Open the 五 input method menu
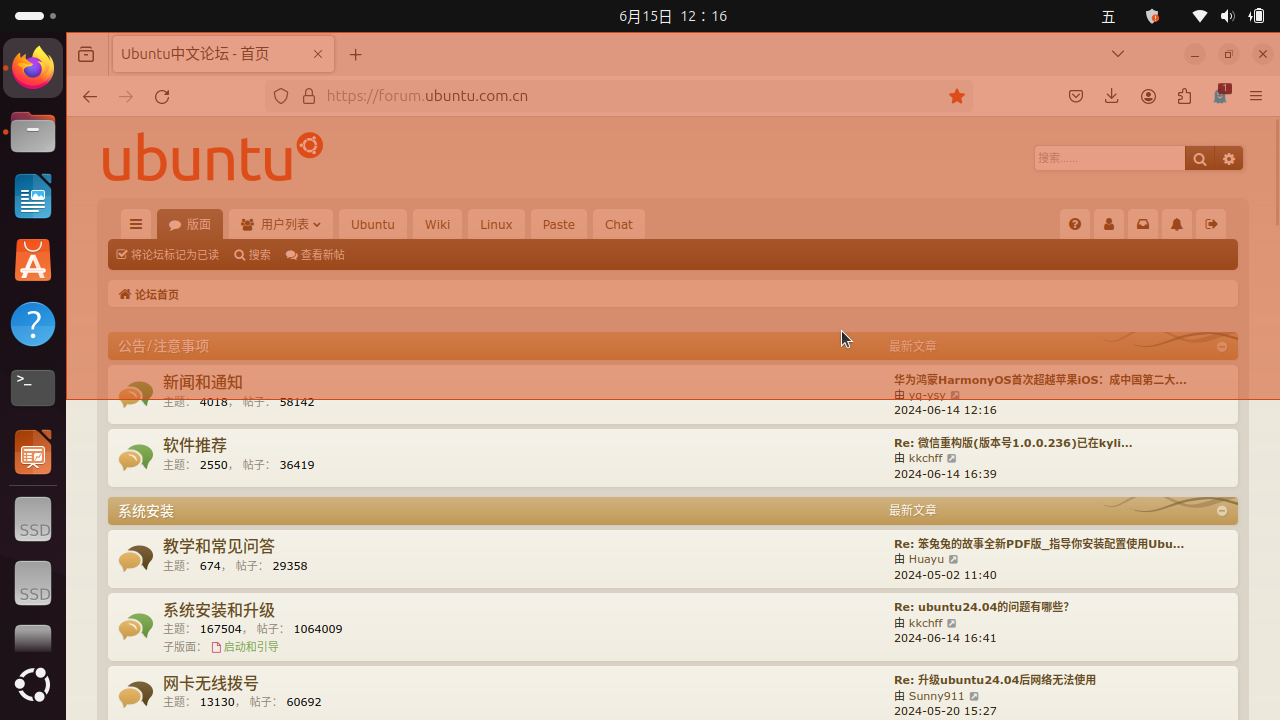1280x720 pixels. point(1108,16)
